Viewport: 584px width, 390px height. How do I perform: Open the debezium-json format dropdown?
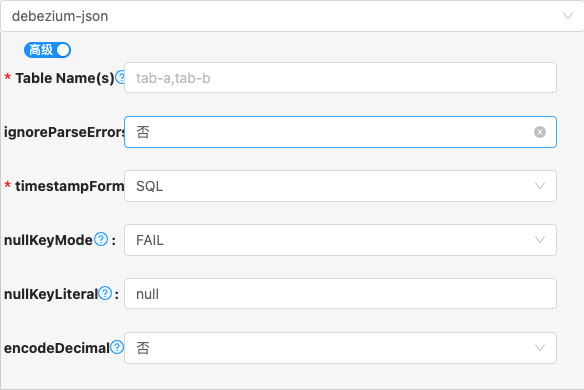click(292, 16)
